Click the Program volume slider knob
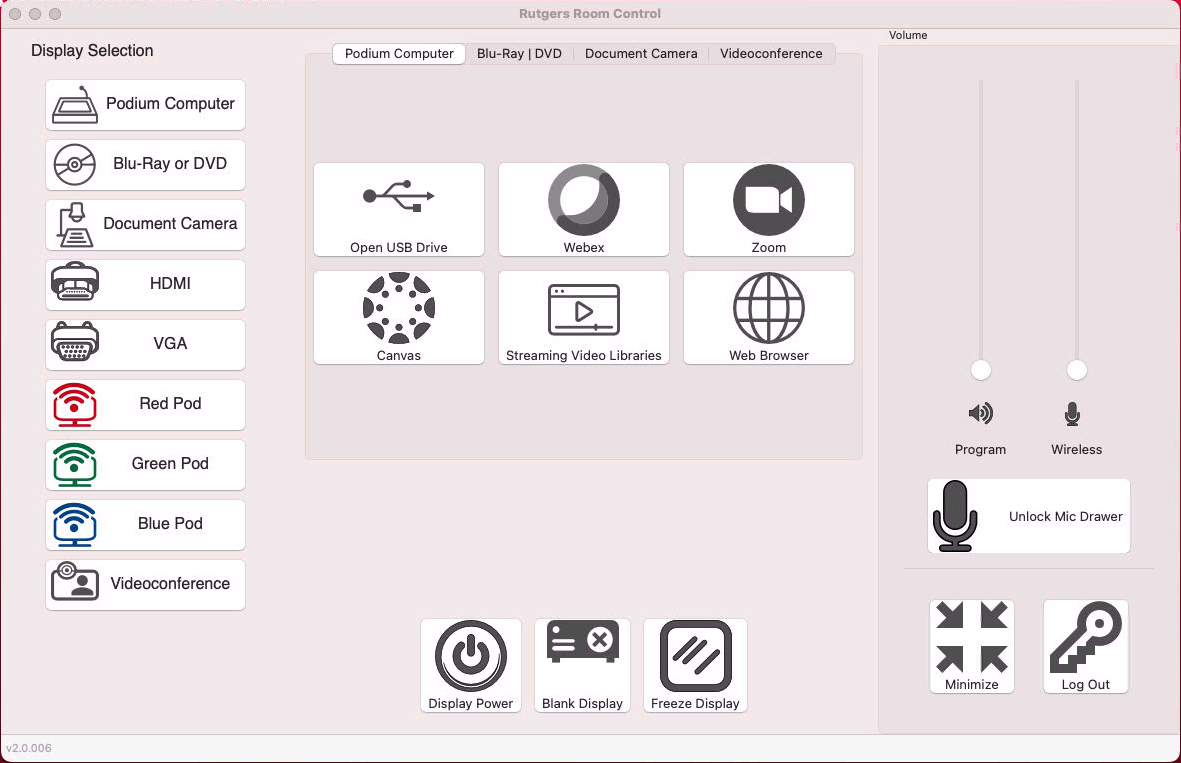The width and height of the screenshot is (1181, 763). (981, 370)
